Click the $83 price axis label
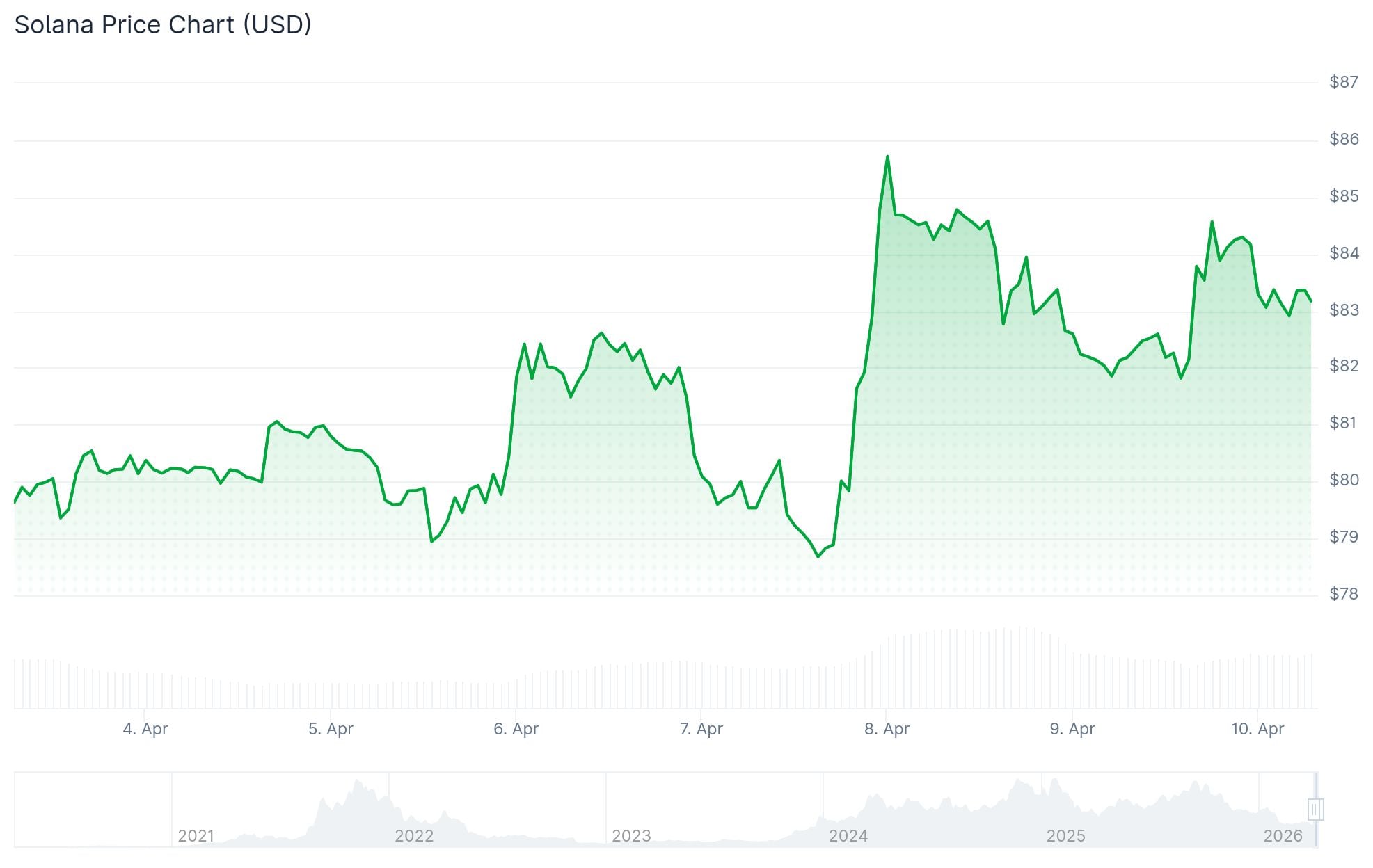The width and height of the screenshot is (1373, 868). point(1343,310)
